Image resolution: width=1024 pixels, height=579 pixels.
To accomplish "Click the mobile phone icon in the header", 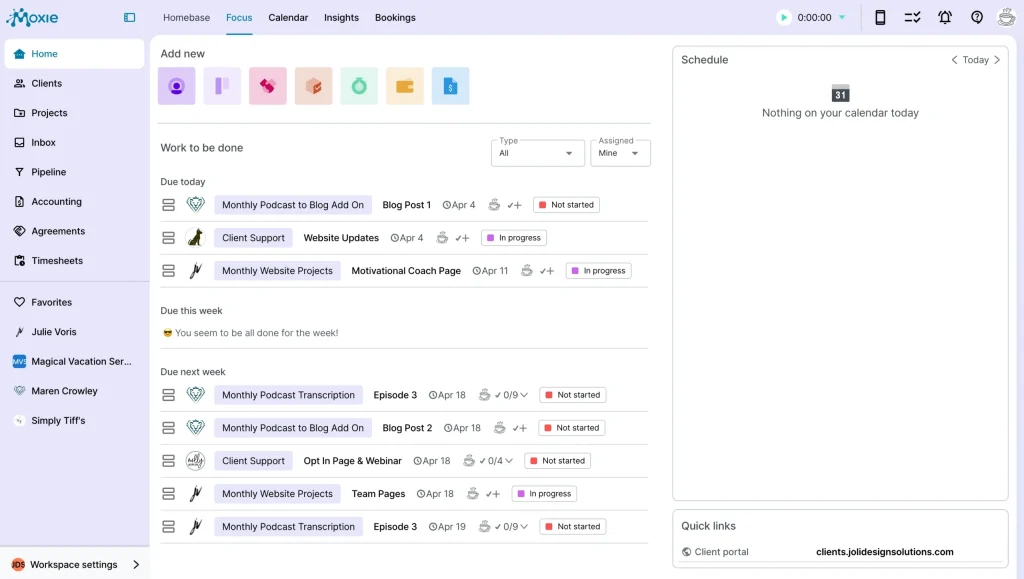I will click(x=881, y=17).
